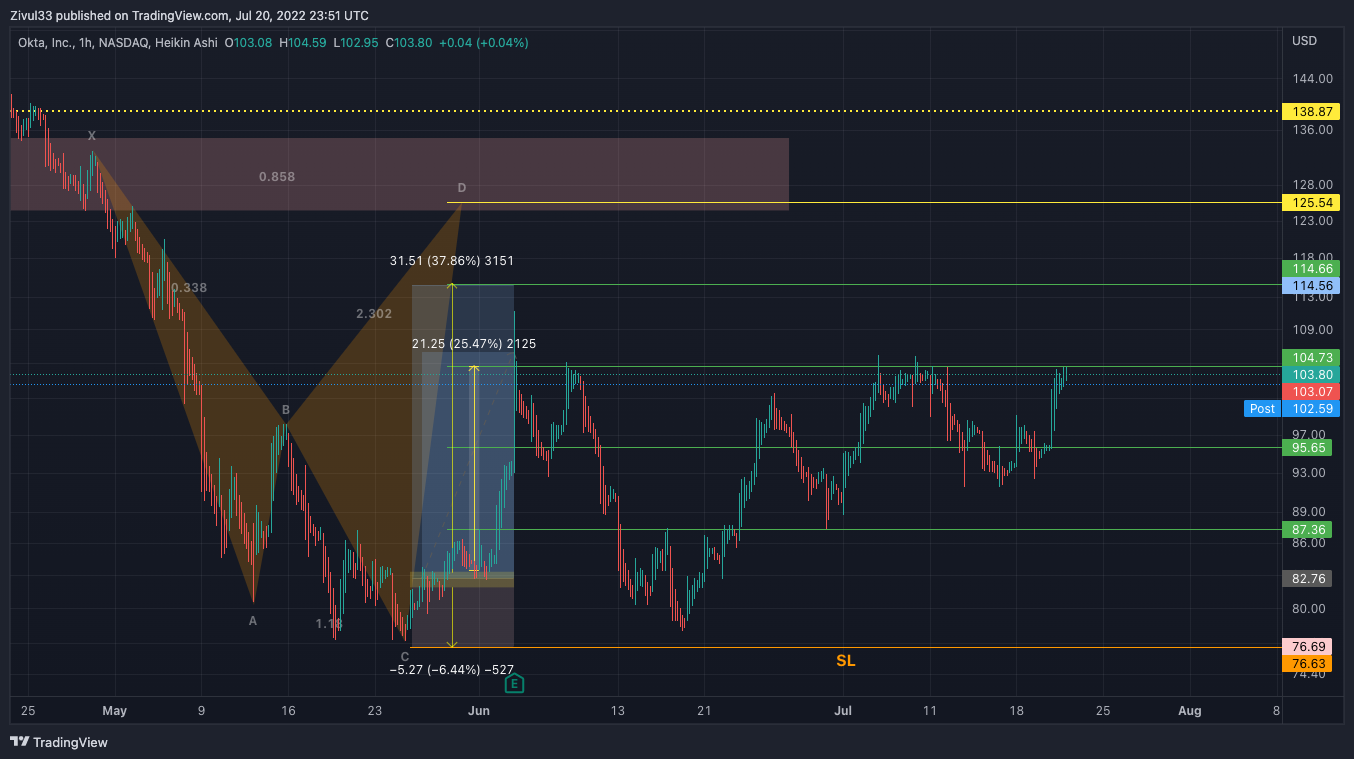Click the 136.00 price axis tick

(1312, 130)
